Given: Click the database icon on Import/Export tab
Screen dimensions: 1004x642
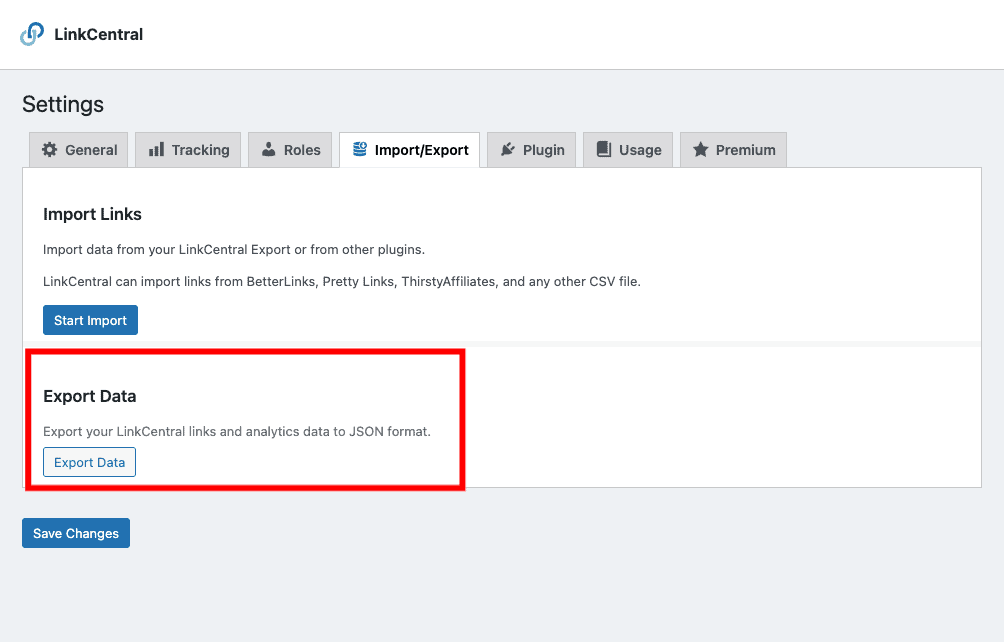Looking at the screenshot, I should point(360,149).
